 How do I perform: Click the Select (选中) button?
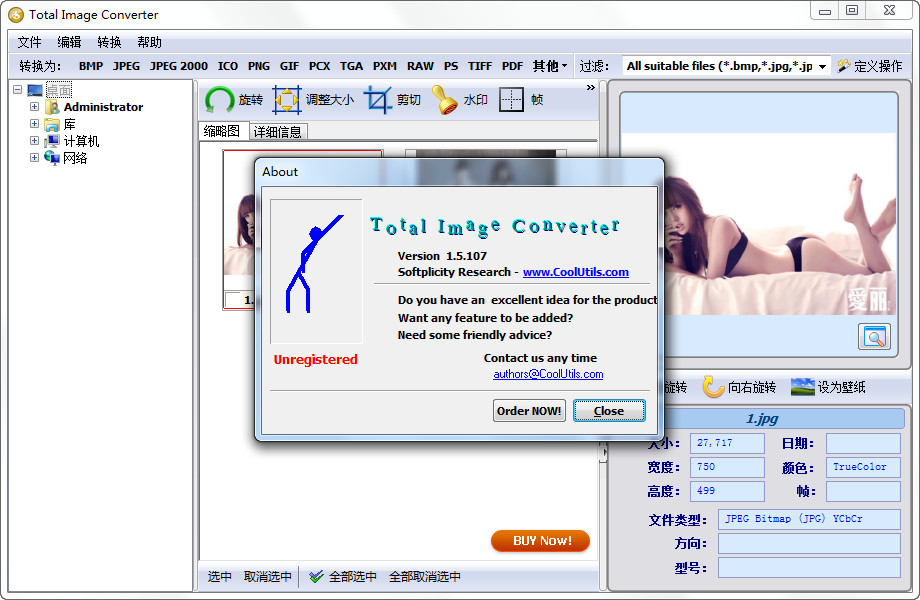click(219, 577)
